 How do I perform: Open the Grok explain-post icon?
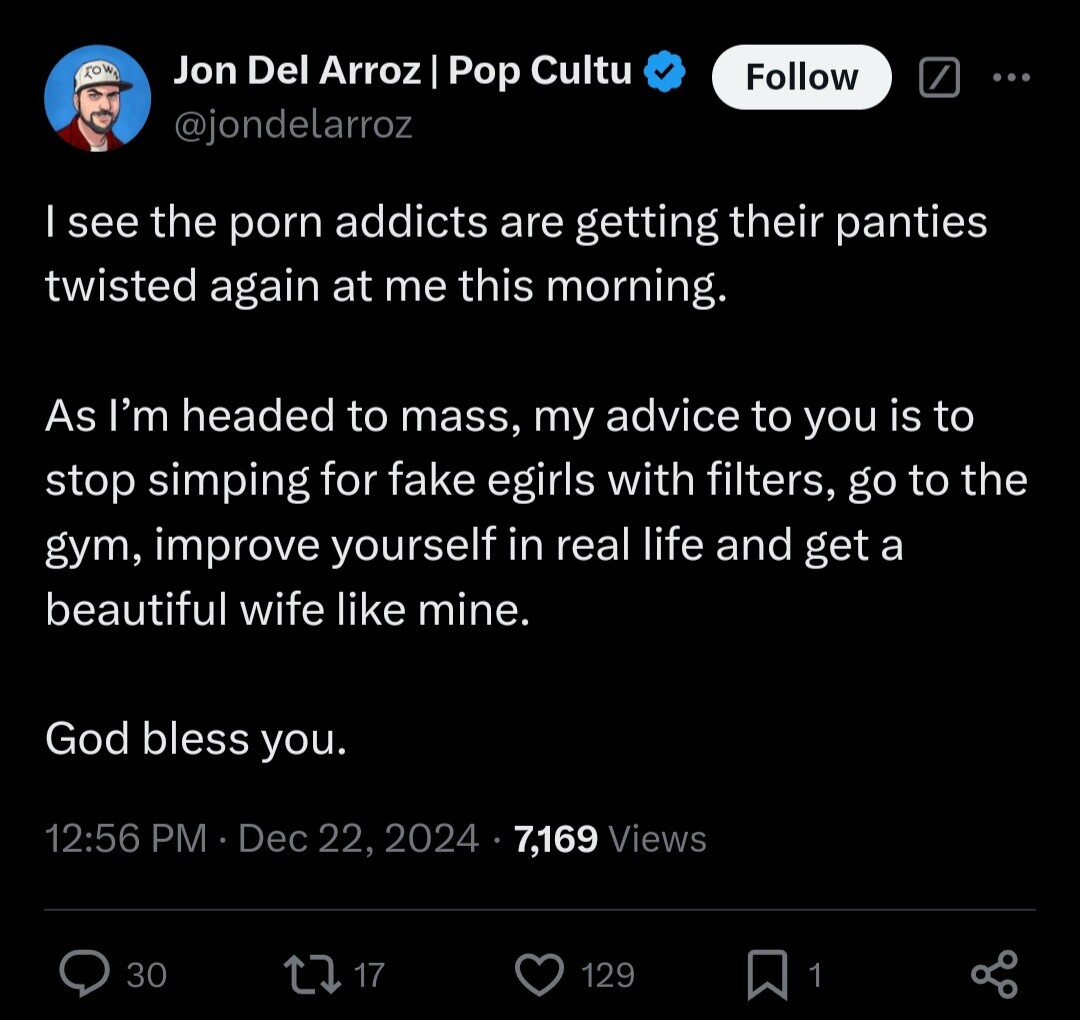(939, 77)
